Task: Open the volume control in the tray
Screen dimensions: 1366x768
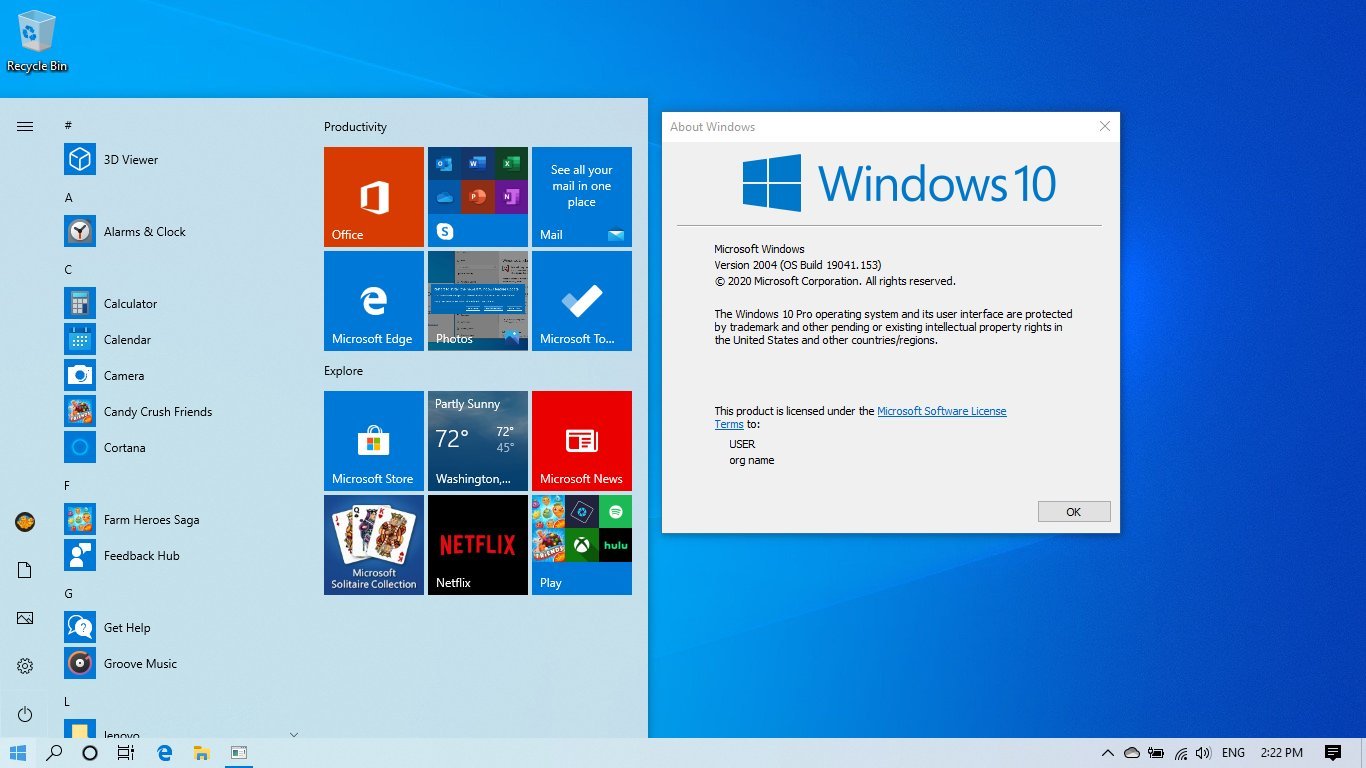Action: pos(1203,753)
